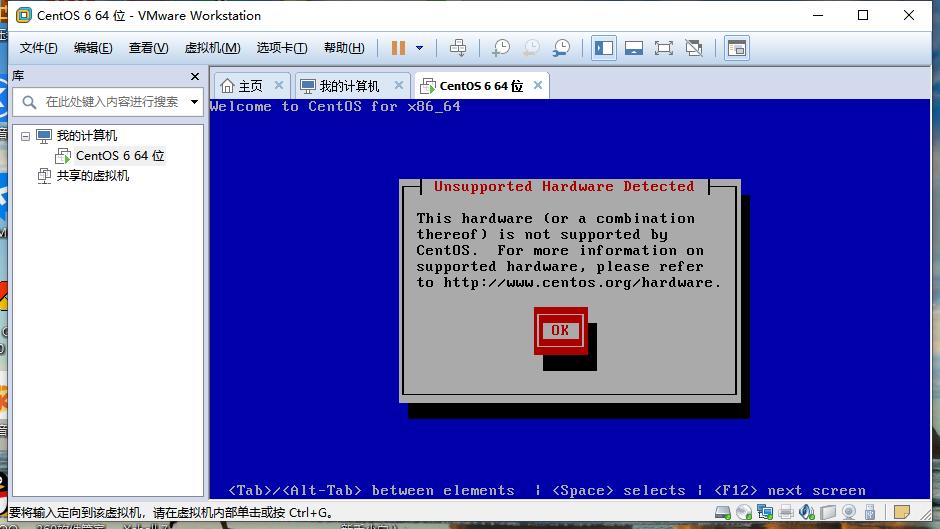The width and height of the screenshot is (940, 529).
Task: Open the library search filter dropdown
Action: click(194, 102)
